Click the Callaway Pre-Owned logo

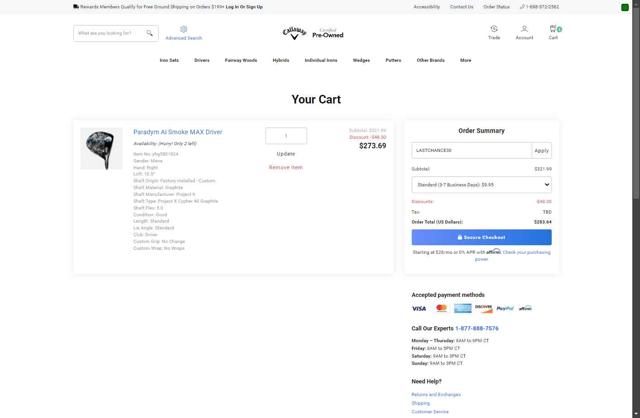[313, 33]
